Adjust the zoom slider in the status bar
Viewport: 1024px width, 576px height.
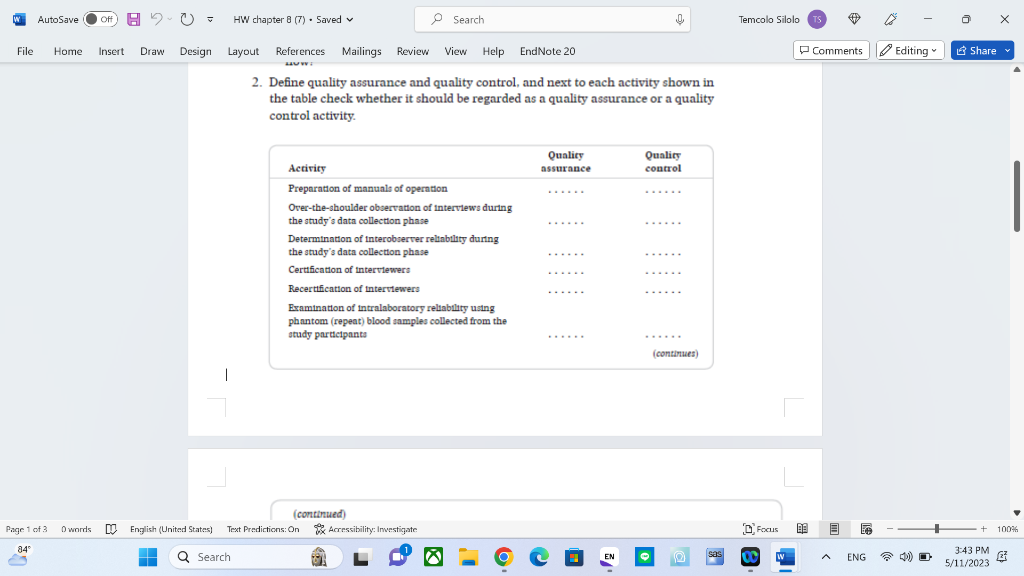tap(937, 529)
